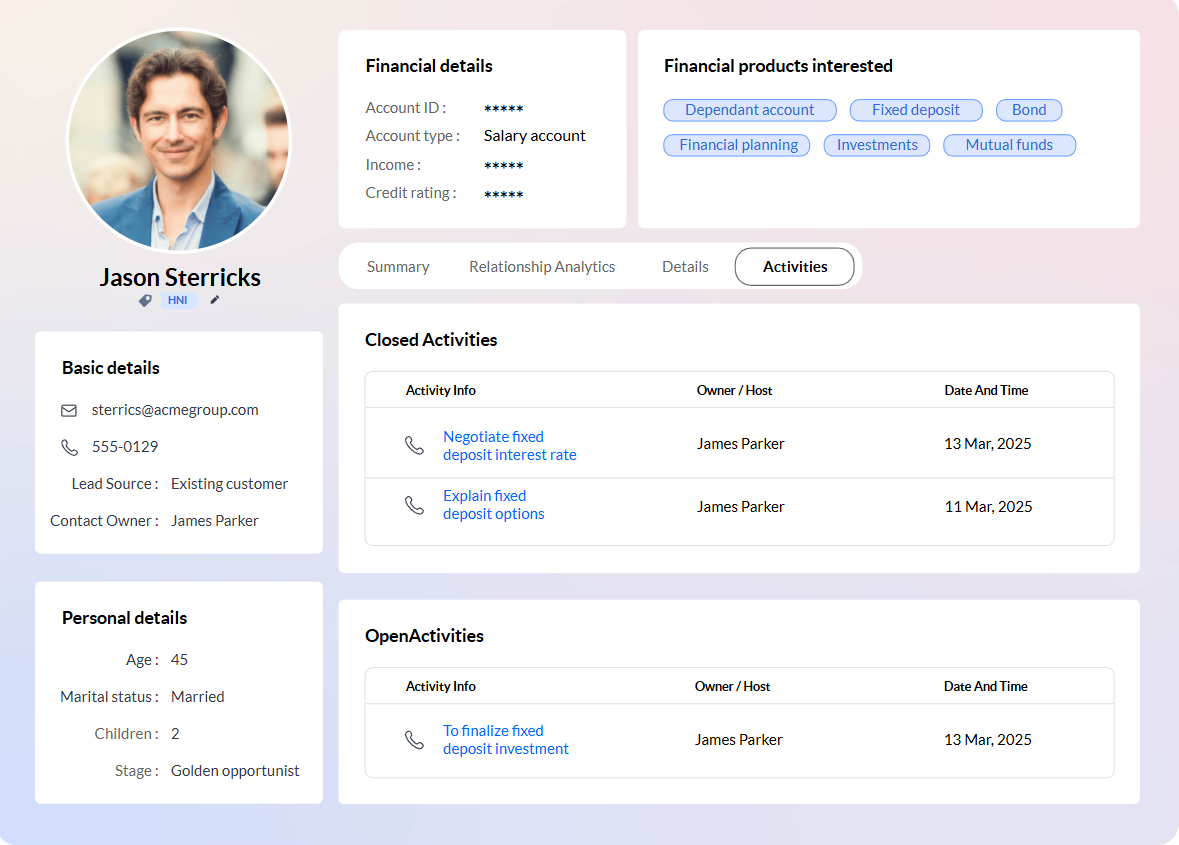Open the Negotiate fixed deposit interest rate activity

pos(509,445)
